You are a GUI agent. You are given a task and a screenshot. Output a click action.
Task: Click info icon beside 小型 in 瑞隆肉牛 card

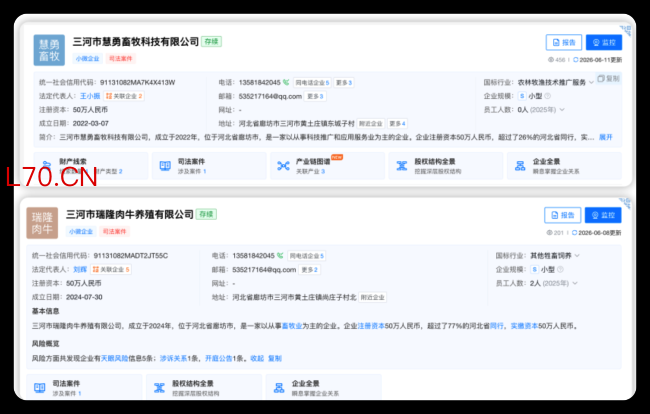pos(560,269)
